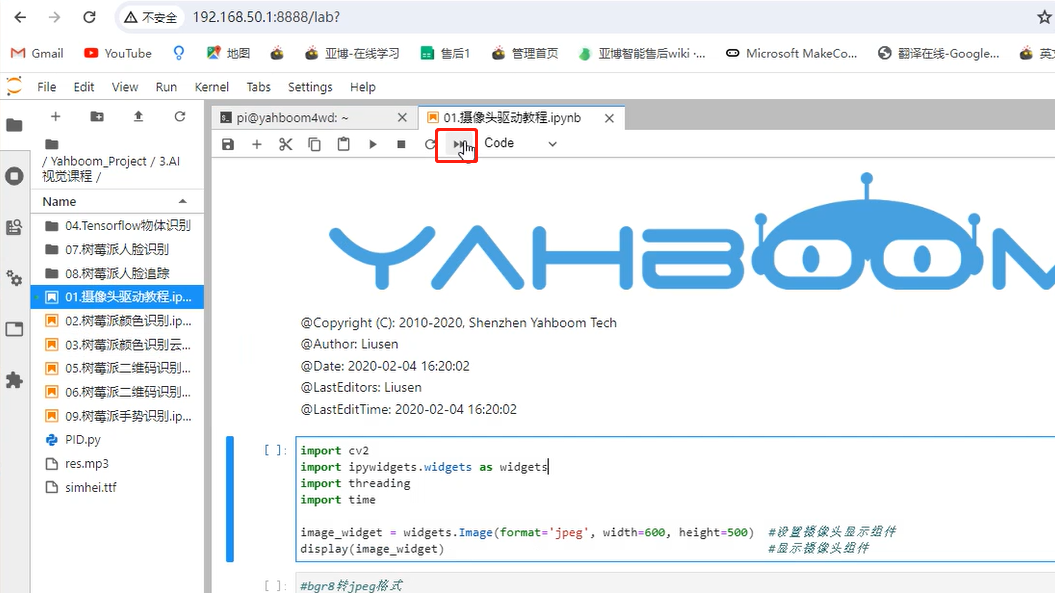Open the Tabs menu
1055x593 pixels.
click(x=258, y=87)
